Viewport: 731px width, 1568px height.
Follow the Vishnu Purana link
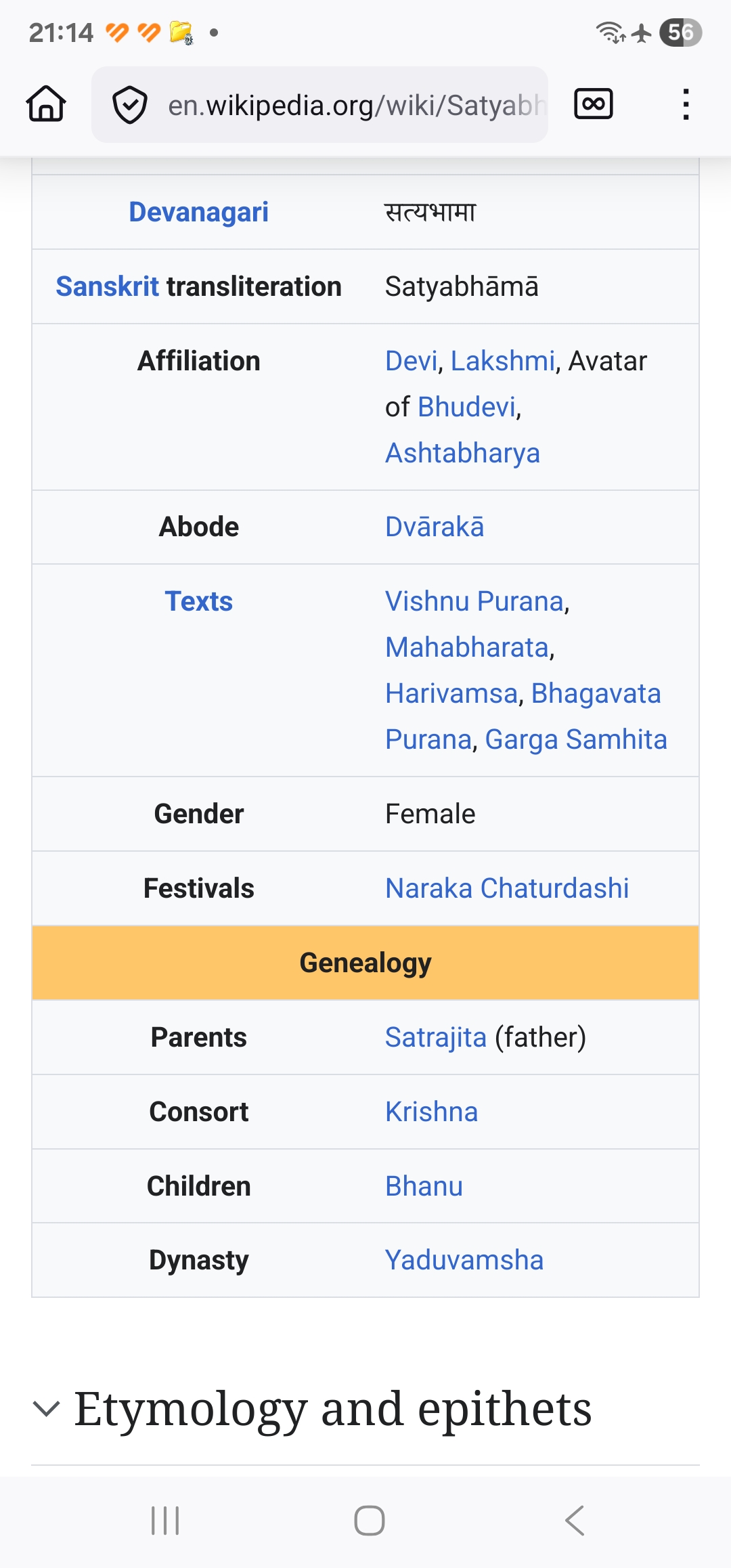(x=474, y=601)
